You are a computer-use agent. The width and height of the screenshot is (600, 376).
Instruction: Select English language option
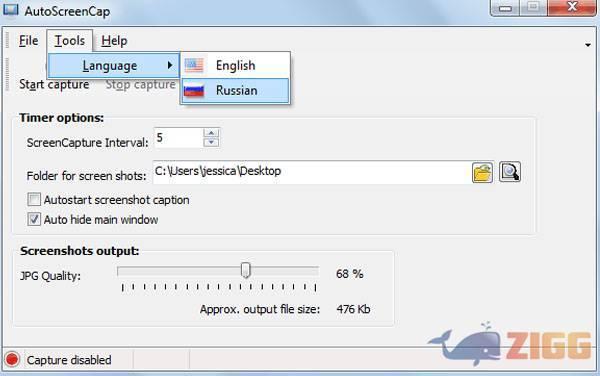(x=235, y=65)
